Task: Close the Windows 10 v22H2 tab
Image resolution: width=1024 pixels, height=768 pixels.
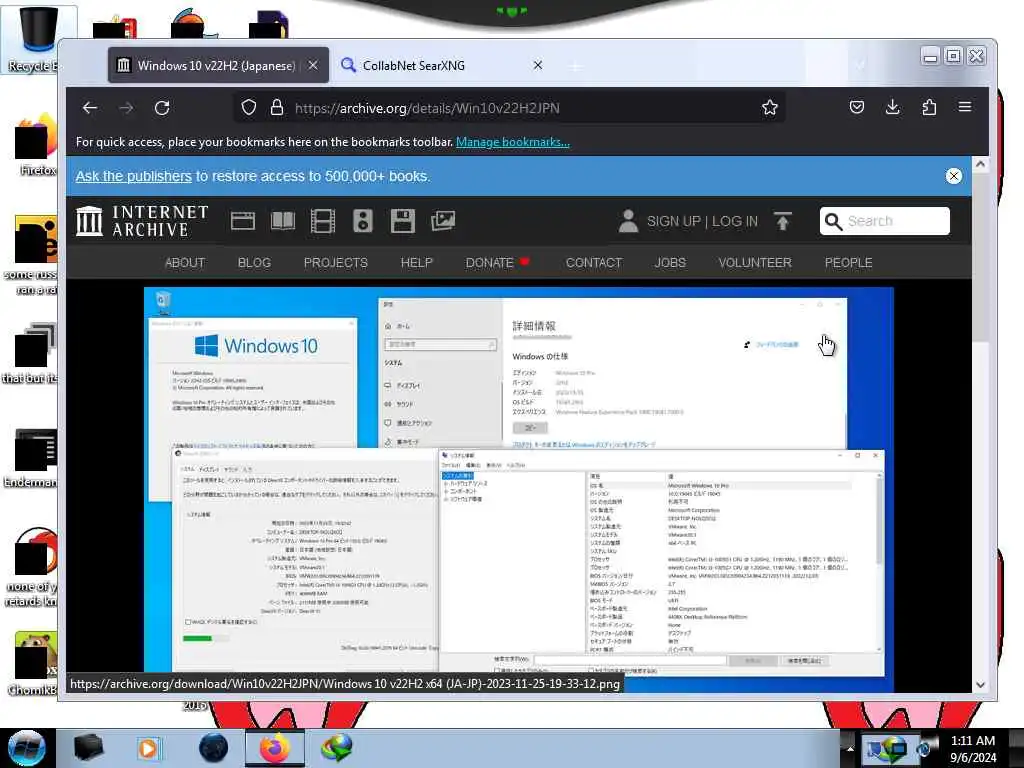Action: [313, 65]
